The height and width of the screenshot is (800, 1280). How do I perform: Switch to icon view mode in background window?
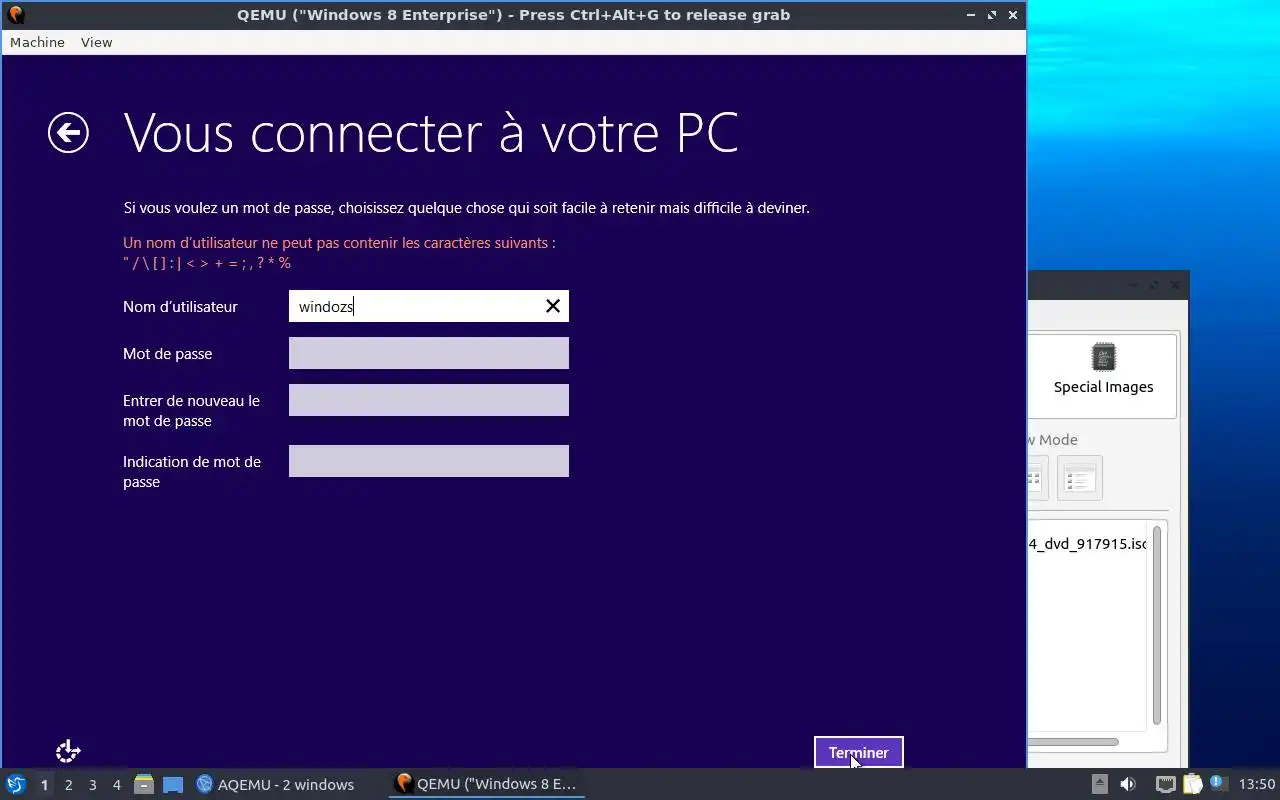(x=1036, y=478)
